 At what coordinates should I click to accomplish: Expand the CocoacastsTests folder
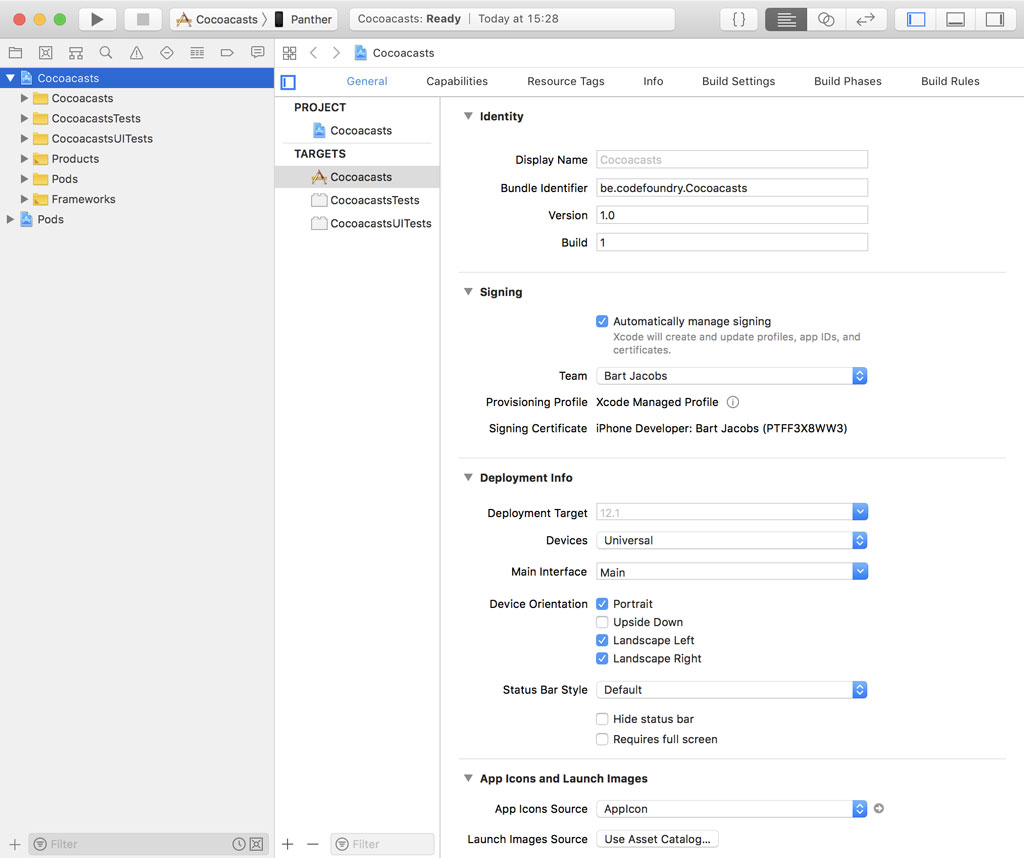coord(25,118)
